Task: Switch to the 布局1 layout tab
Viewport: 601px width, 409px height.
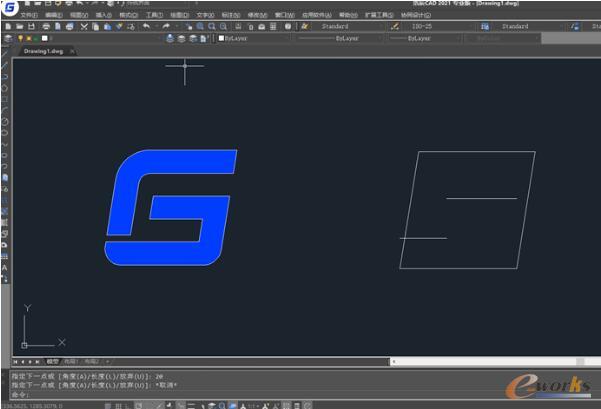Action: [71, 361]
